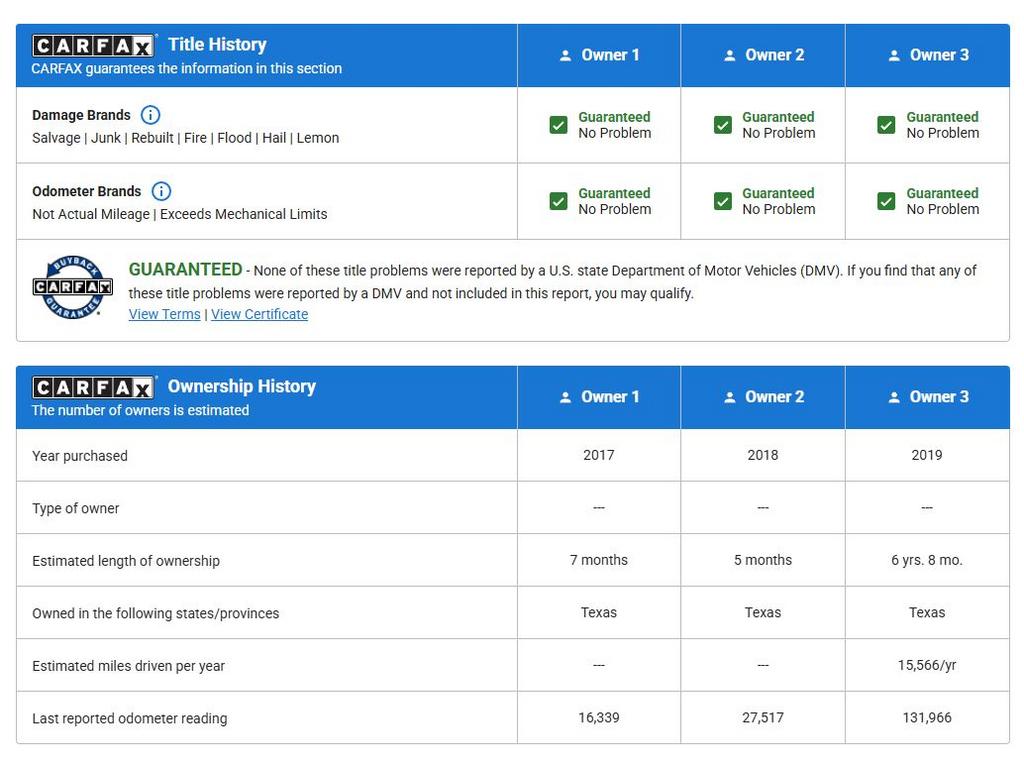Click the info icon beside Damage Brands
Viewport: 1024px width, 765px height.
150,115
